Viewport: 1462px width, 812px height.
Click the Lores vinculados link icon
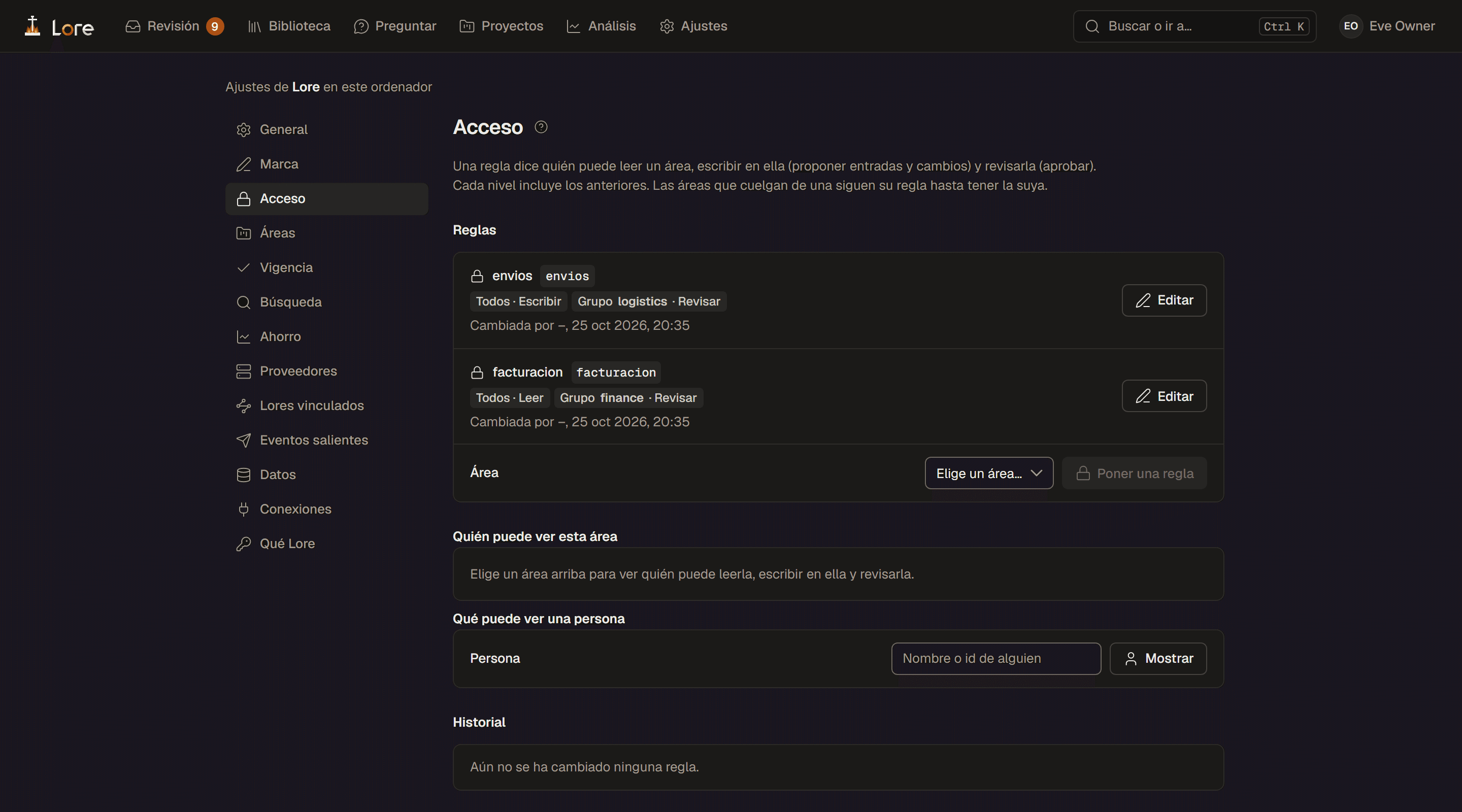244,405
